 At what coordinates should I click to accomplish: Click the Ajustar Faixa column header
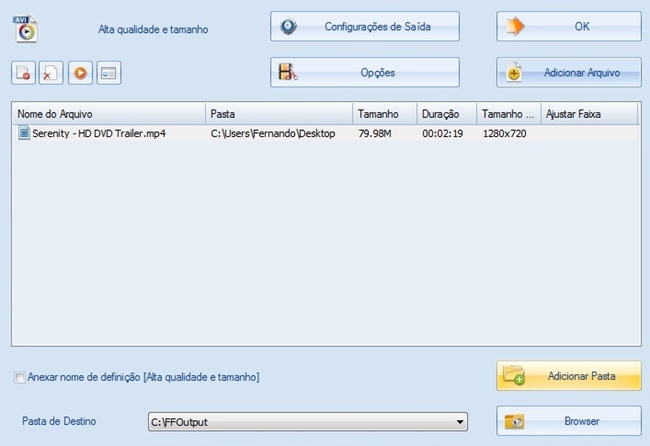click(x=589, y=114)
